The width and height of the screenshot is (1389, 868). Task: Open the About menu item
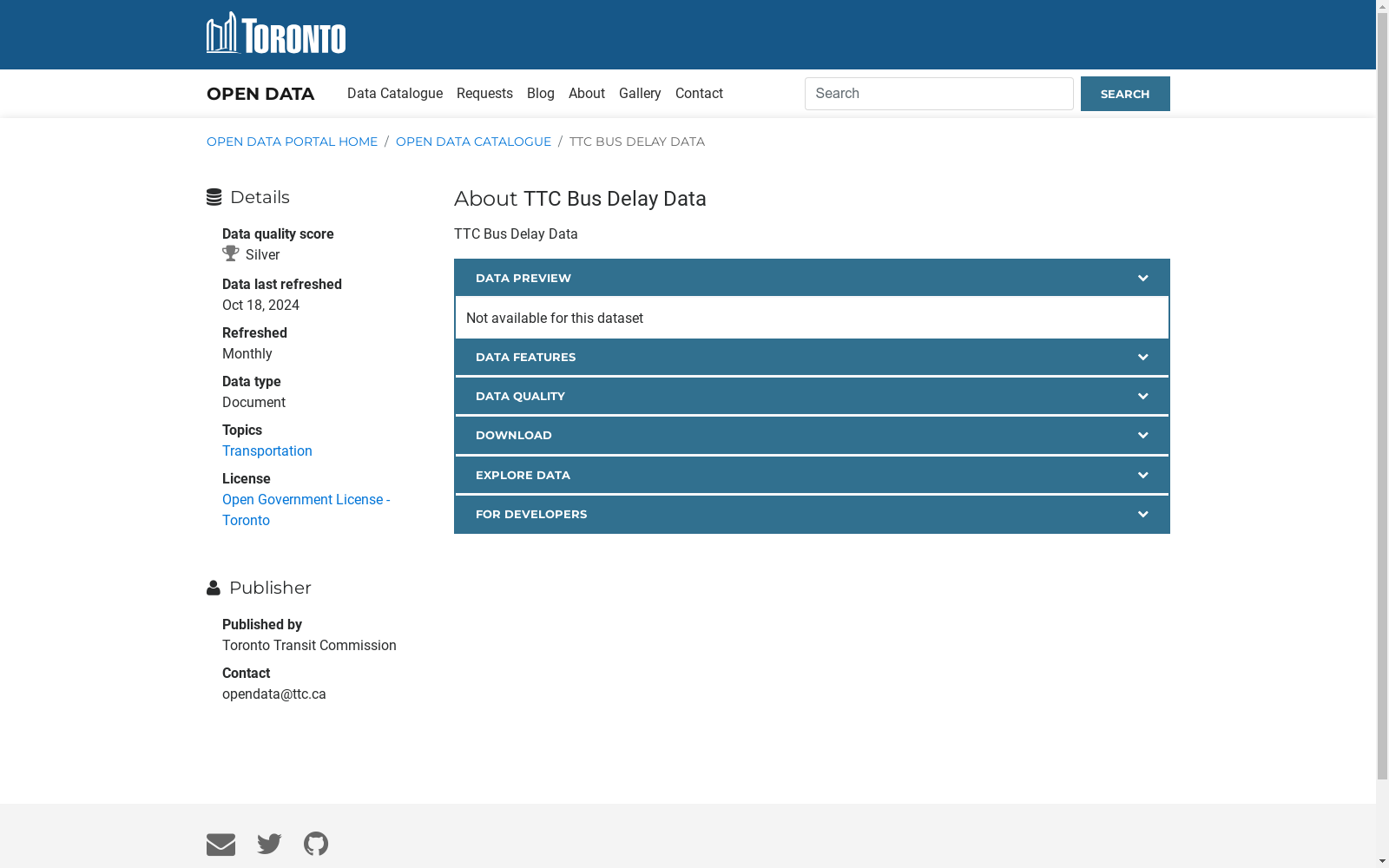tap(587, 94)
